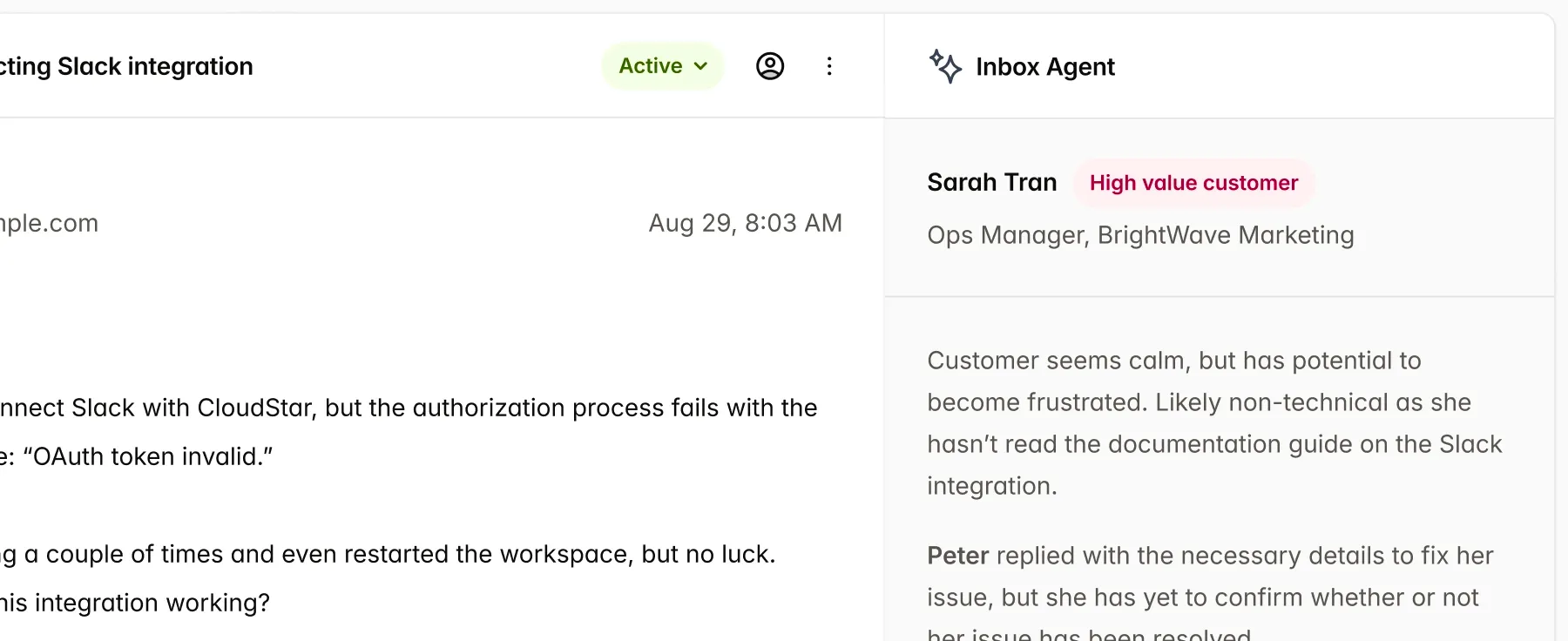Click Peter's name in the agent summary
The height and width of the screenshot is (641, 1568).
click(x=957, y=556)
